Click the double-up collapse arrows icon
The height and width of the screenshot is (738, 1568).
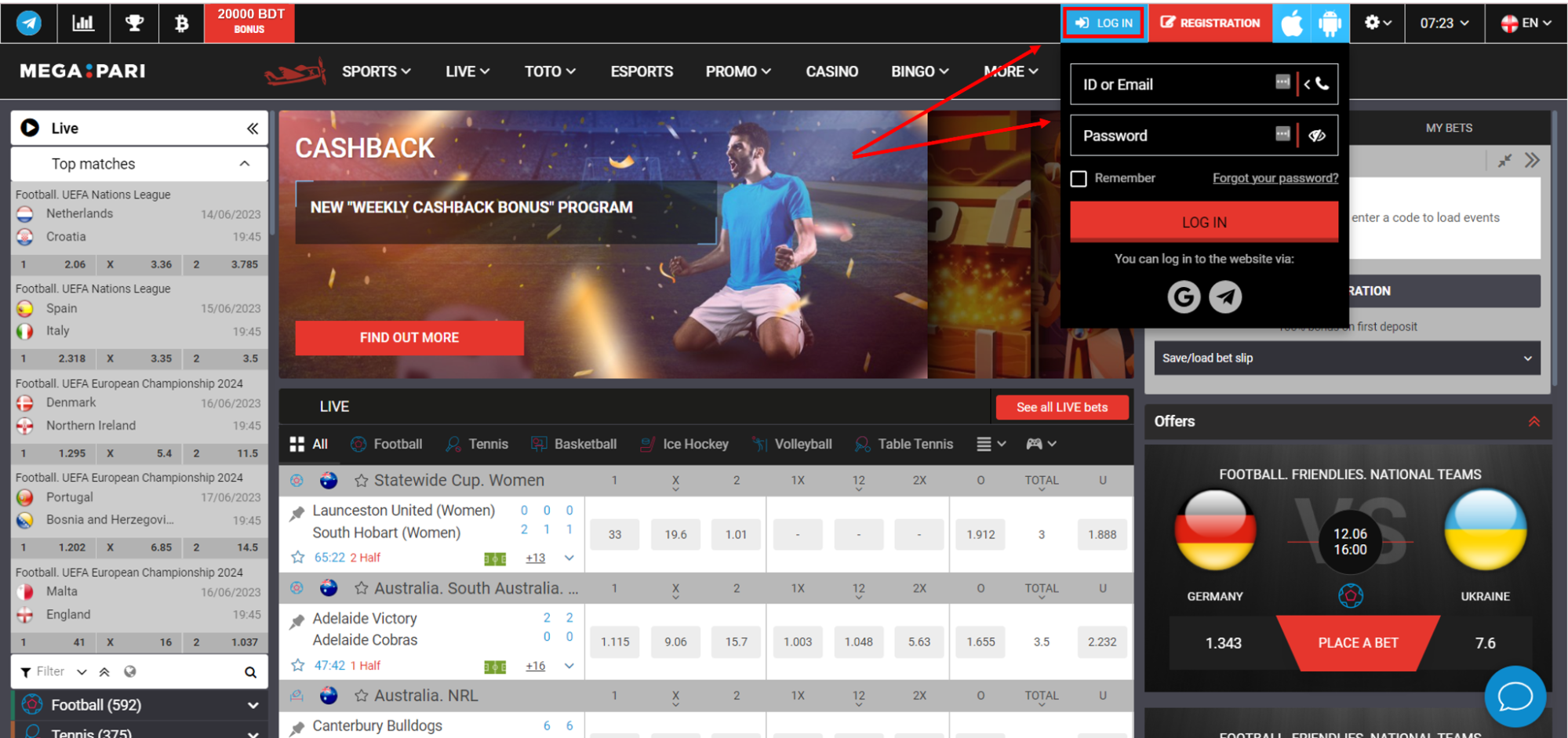pyautogui.click(x=104, y=672)
